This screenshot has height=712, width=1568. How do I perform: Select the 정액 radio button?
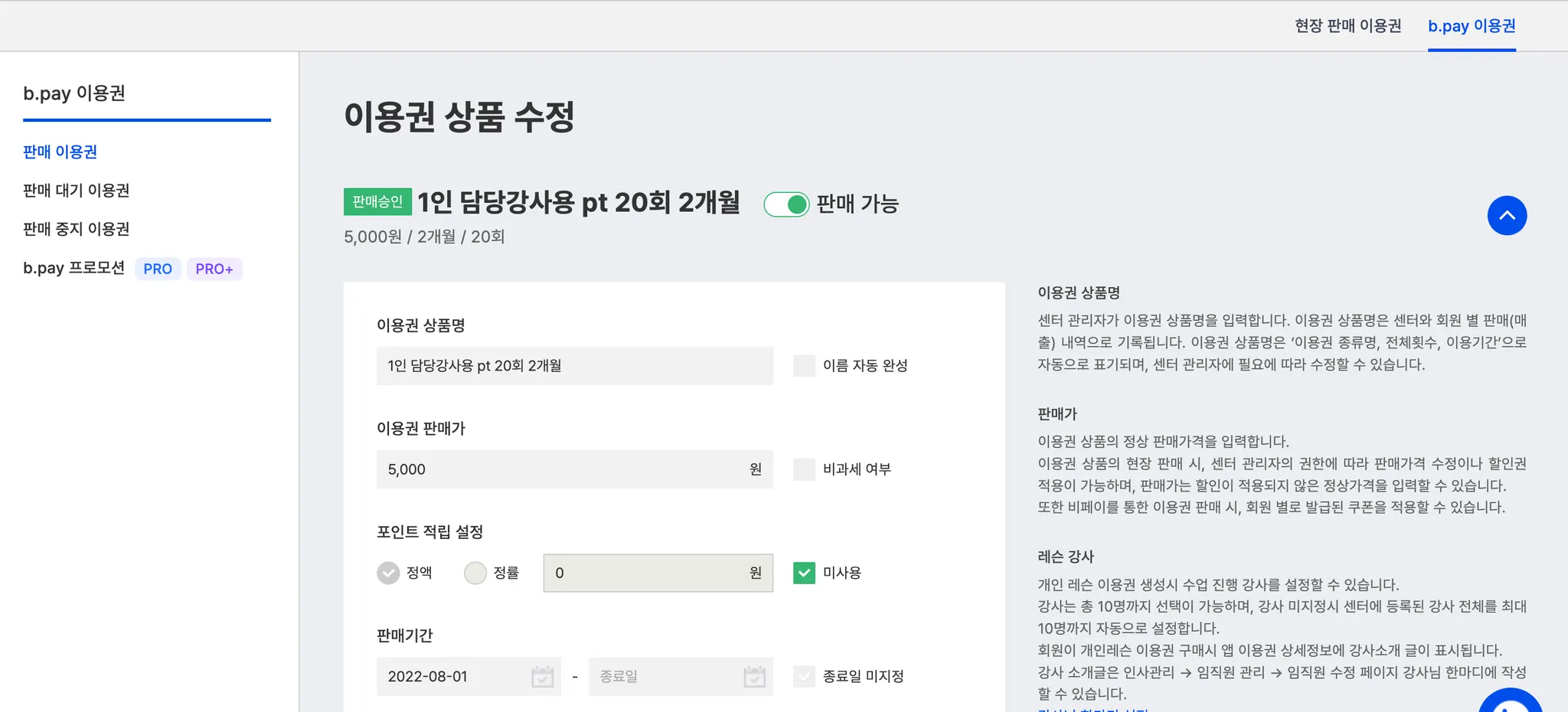click(388, 573)
